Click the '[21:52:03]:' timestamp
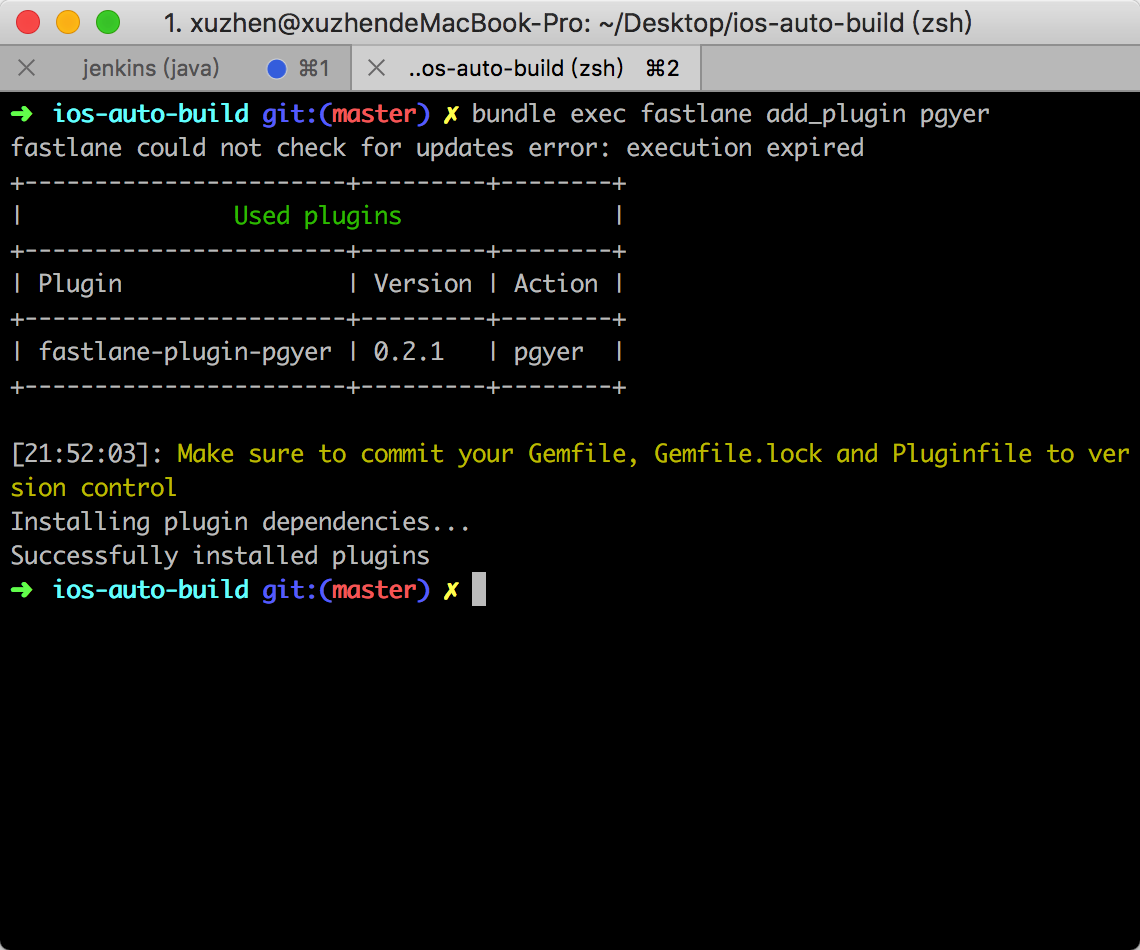1140x950 pixels. pyautogui.click(x=87, y=454)
